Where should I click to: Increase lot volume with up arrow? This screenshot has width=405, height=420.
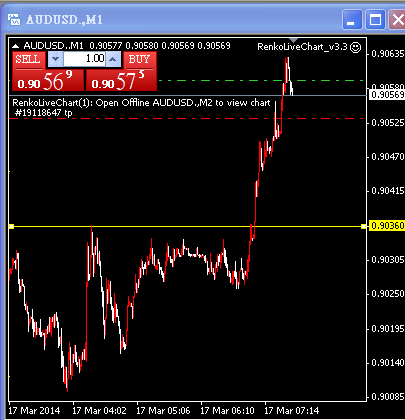(x=113, y=59)
